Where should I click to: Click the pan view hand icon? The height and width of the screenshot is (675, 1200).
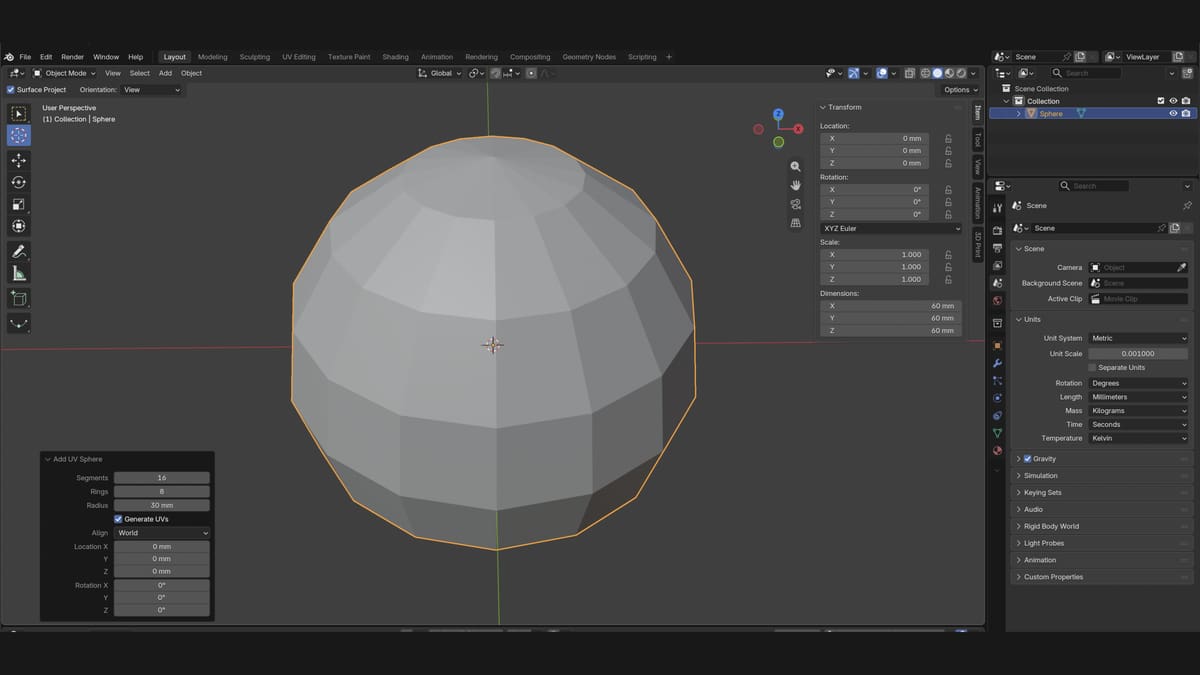[796, 185]
